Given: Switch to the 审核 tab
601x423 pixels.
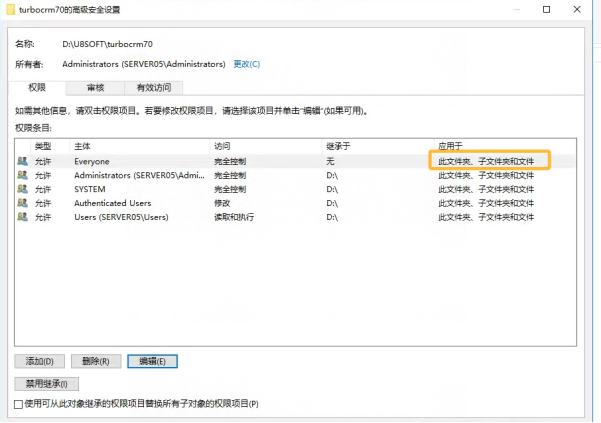Looking at the screenshot, I should click(95, 88).
